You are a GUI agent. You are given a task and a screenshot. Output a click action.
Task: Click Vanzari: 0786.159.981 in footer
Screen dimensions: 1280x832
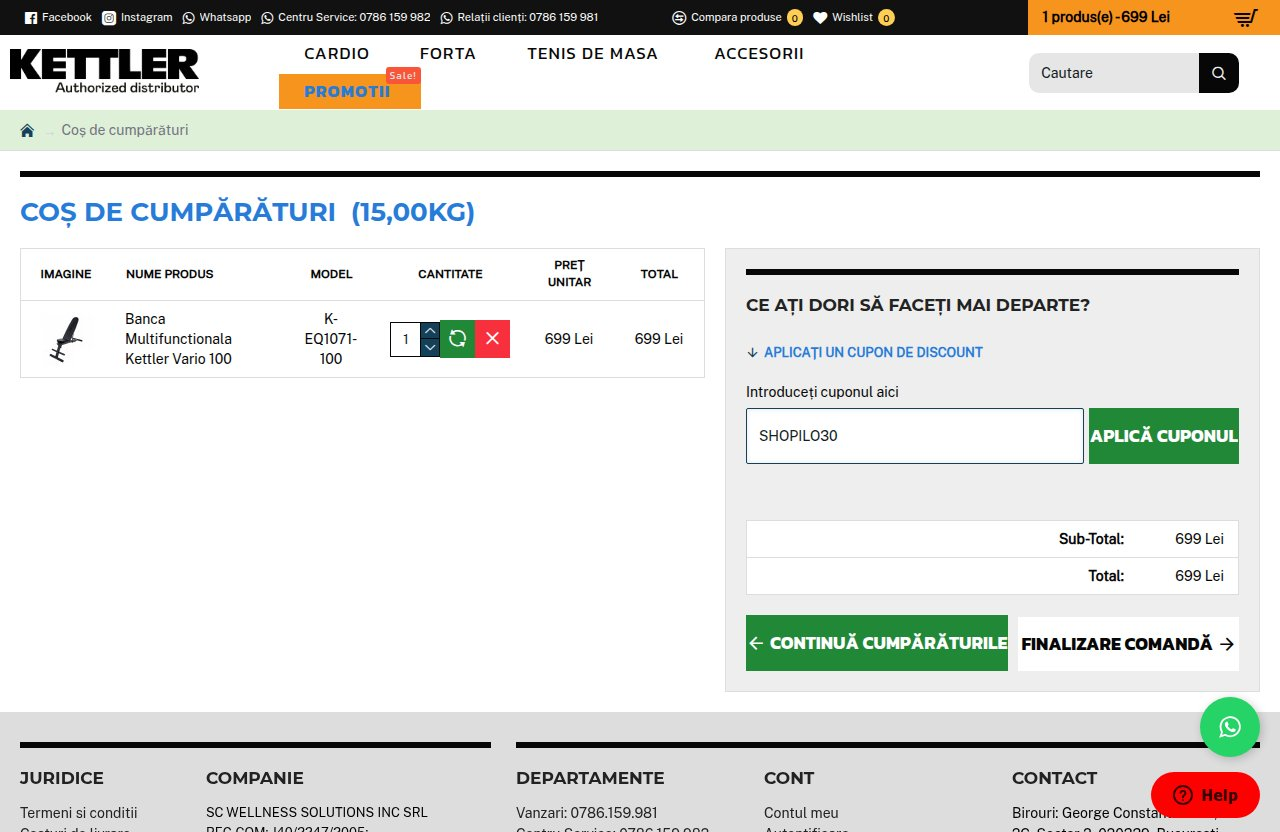tap(587, 813)
